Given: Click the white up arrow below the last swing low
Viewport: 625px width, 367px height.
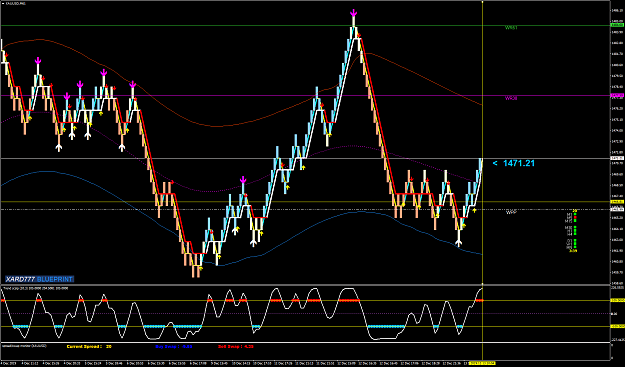Looking at the screenshot, I should (x=459, y=242).
